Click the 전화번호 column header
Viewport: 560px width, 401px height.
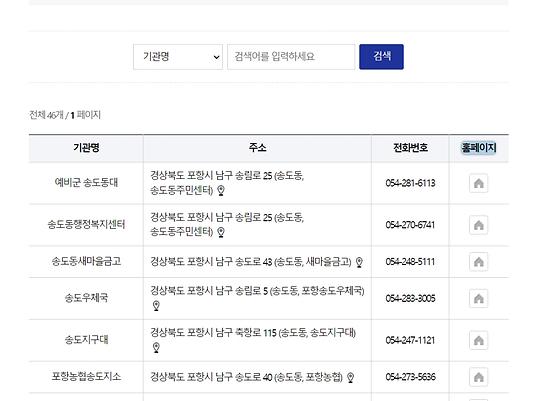click(410, 148)
